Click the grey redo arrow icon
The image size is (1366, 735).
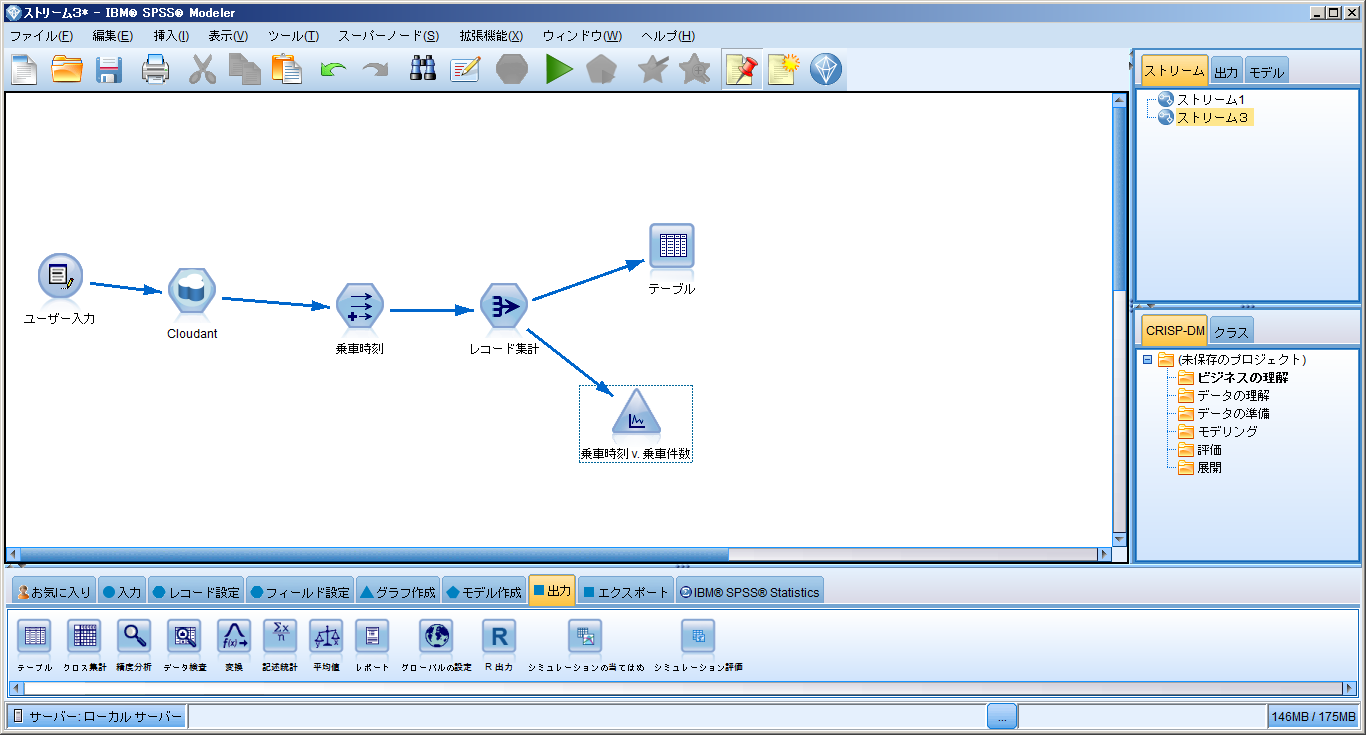click(x=375, y=70)
